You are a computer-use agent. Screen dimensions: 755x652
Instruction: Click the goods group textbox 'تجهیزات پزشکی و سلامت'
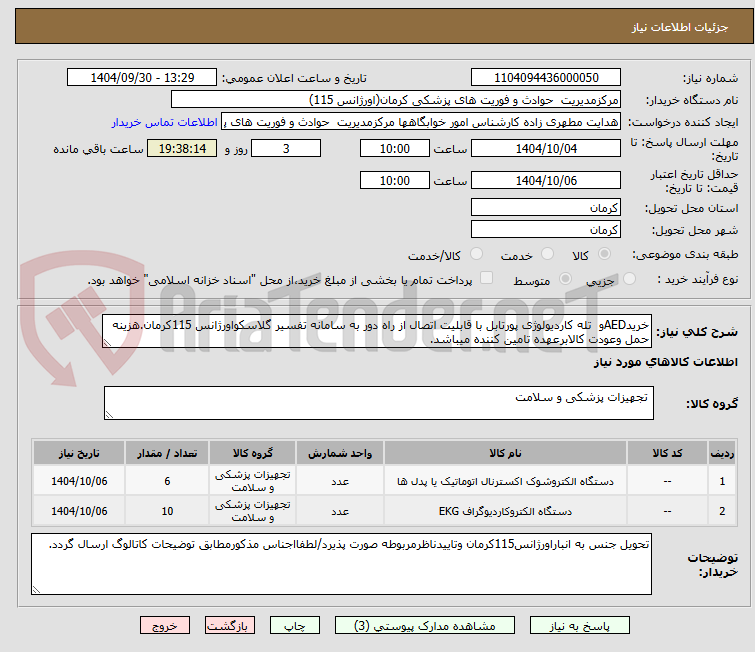379,403
